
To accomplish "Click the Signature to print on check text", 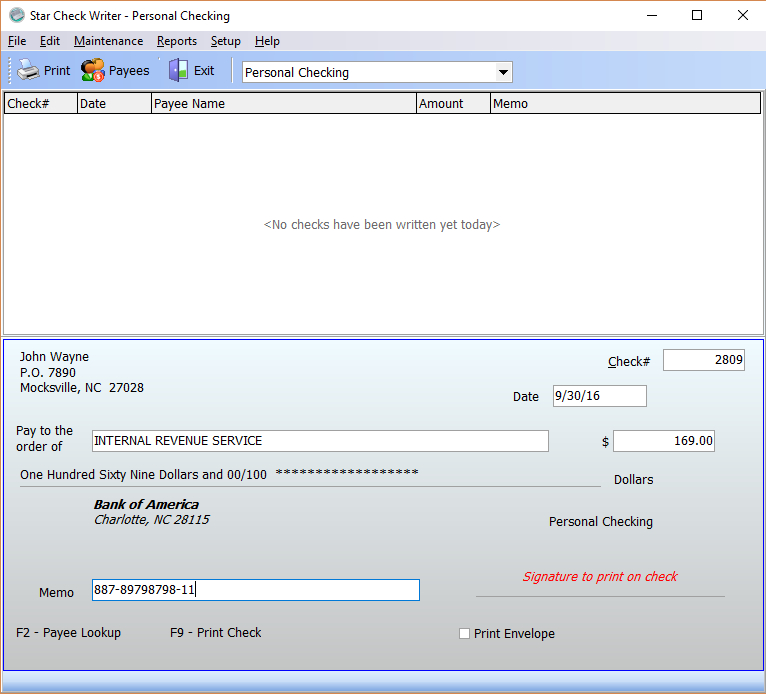I will click(600, 577).
